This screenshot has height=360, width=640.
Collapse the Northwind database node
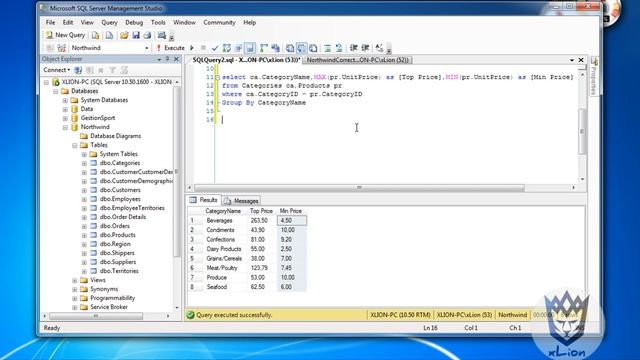(x=65, y=127)
